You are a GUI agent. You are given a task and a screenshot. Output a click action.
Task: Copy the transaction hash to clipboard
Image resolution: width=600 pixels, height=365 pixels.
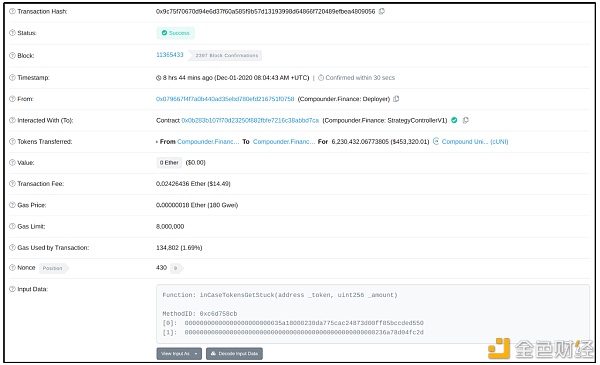point(382,11)
